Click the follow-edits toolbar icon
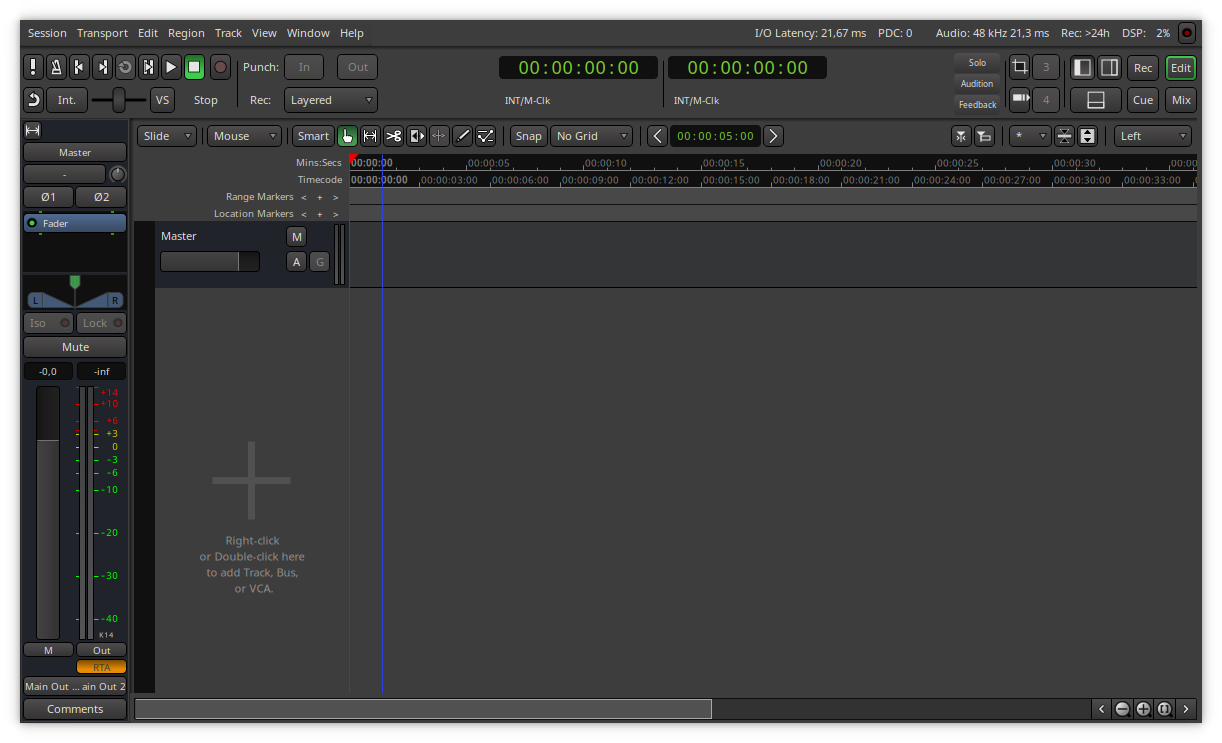1222x743 pixels. tap(984, 136)
